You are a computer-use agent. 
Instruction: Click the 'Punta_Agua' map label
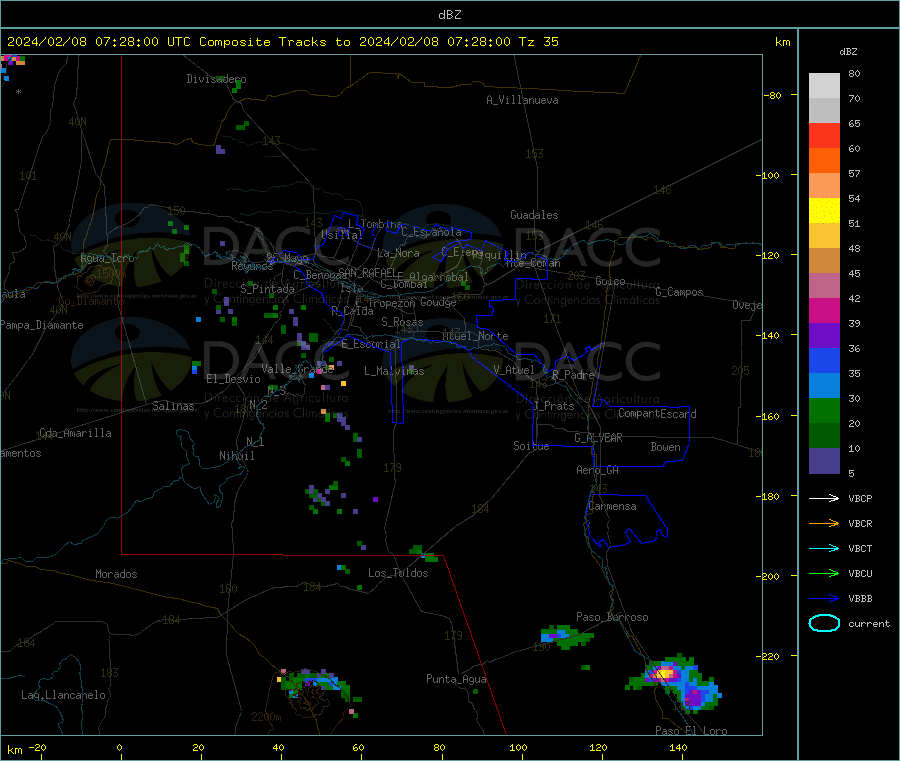tap(456, 679)
